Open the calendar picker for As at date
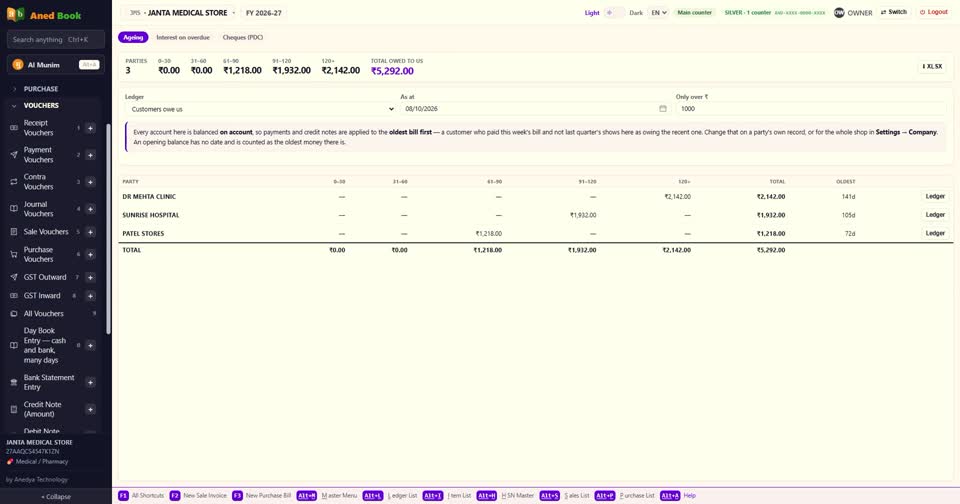This screenshot has height=504, width=960. [x=662, y=108]
